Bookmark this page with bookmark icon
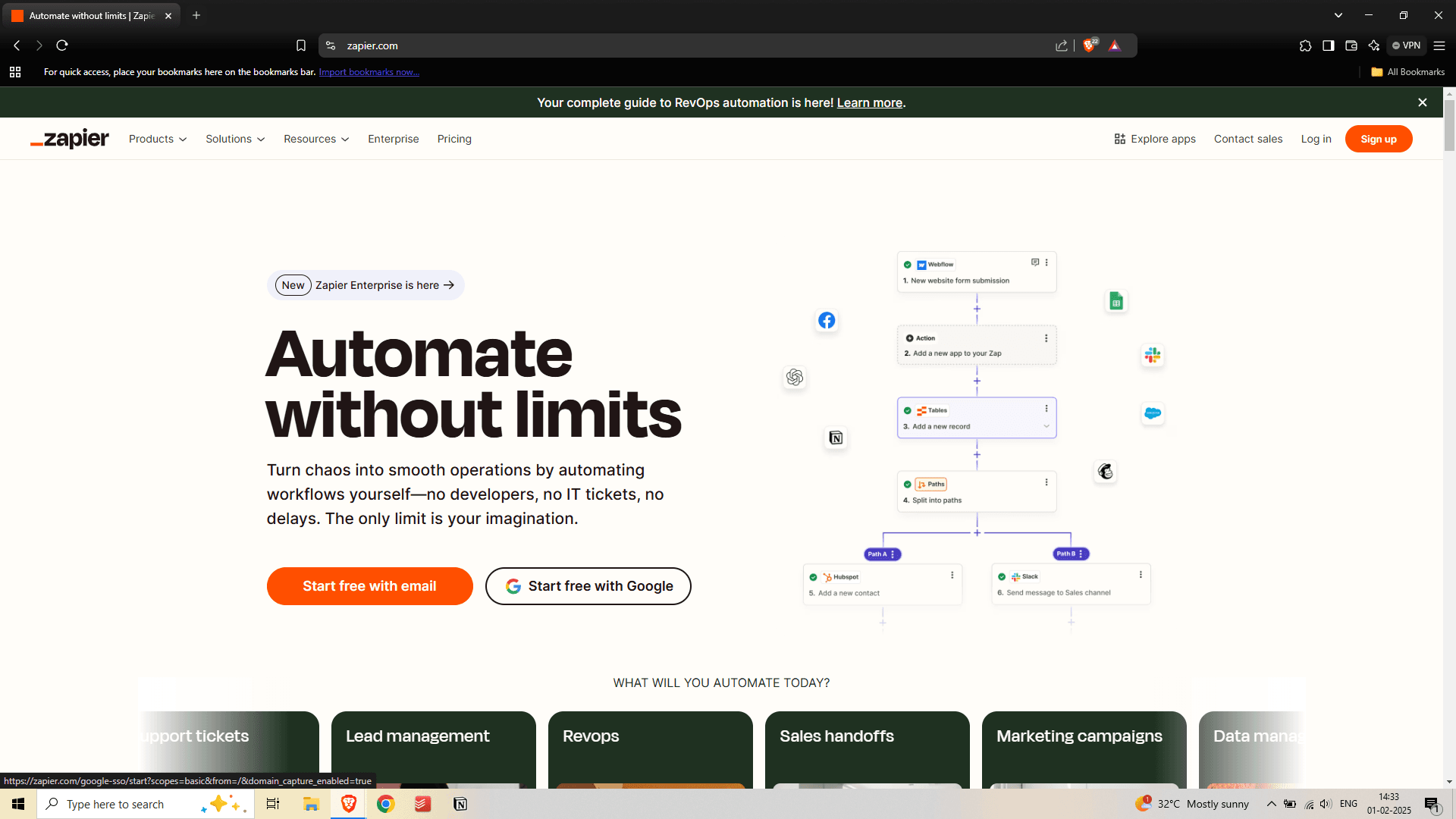Image resolution: width=1456 pixels, height=819 pixels. tap(301, 45)
